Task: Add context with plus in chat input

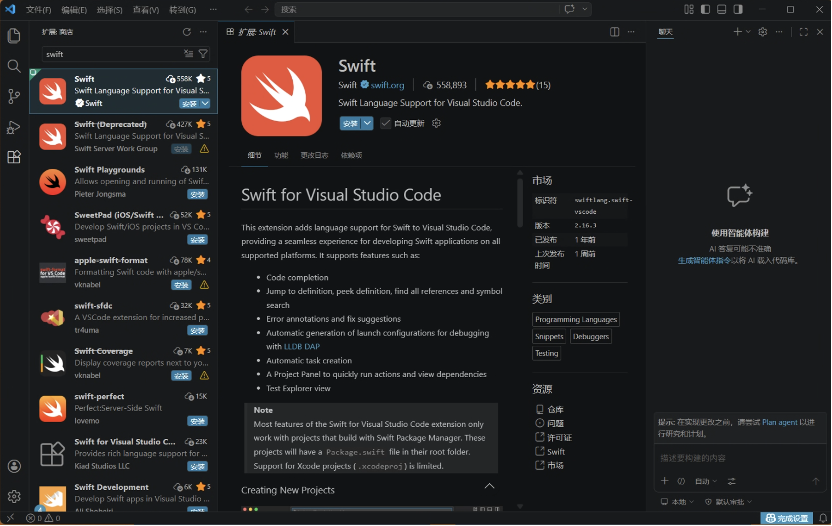Action: click(664, 481)
